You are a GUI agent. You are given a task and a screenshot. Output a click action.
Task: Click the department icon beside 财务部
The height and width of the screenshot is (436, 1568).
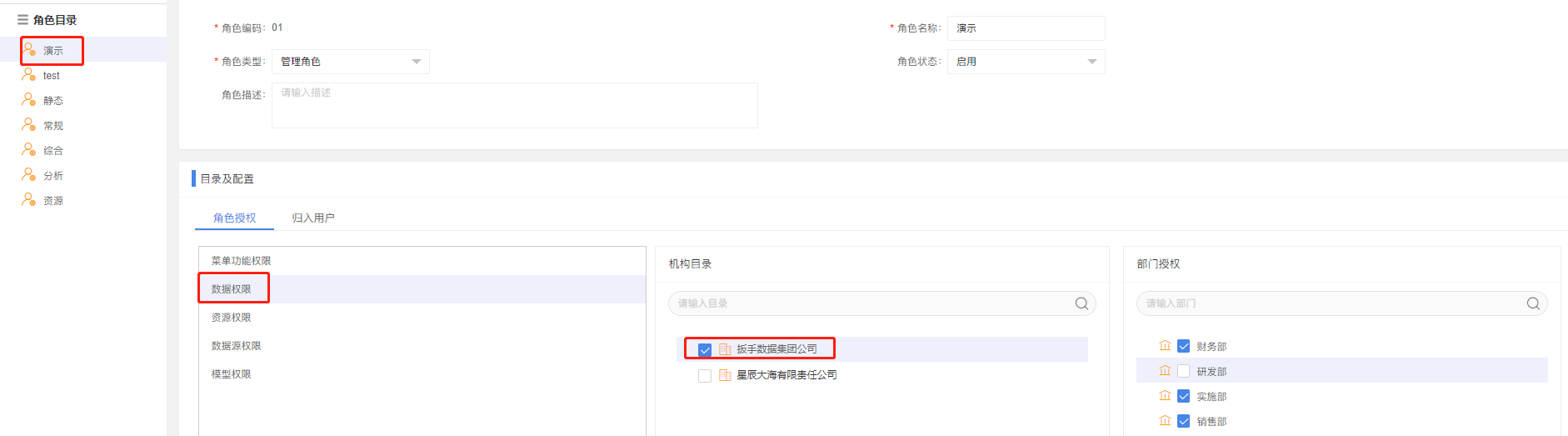[x=1165, y=346]
